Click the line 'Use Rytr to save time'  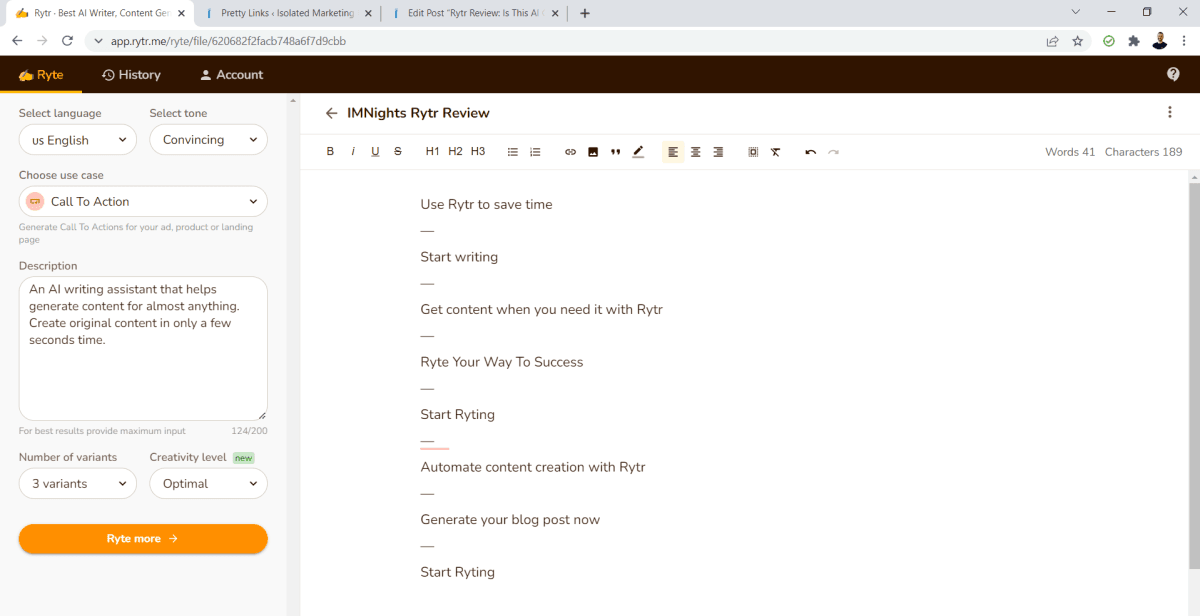[486, 204]
